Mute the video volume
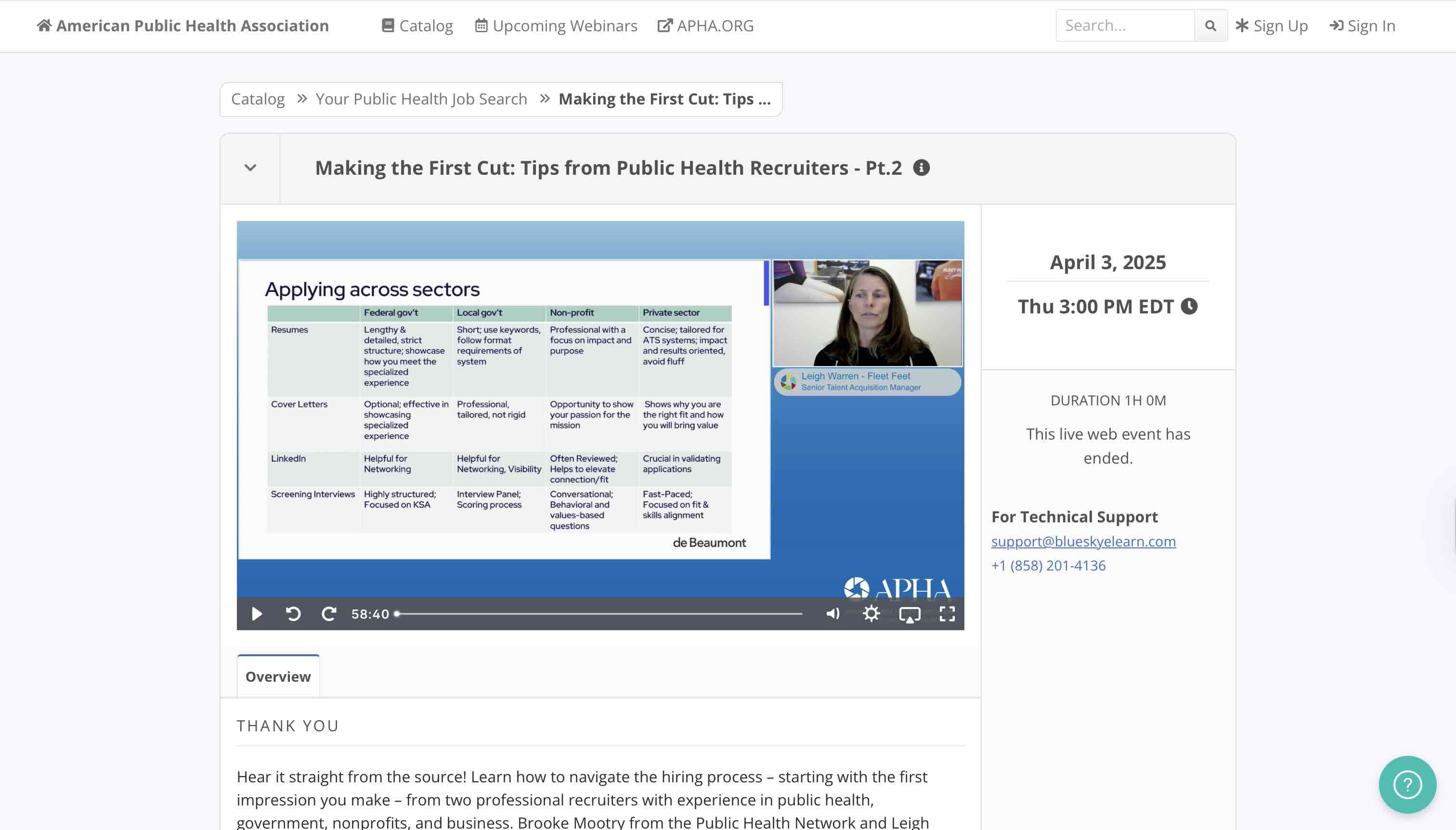The width and height of the screenshot is (1456, 830). pos(832,614)
